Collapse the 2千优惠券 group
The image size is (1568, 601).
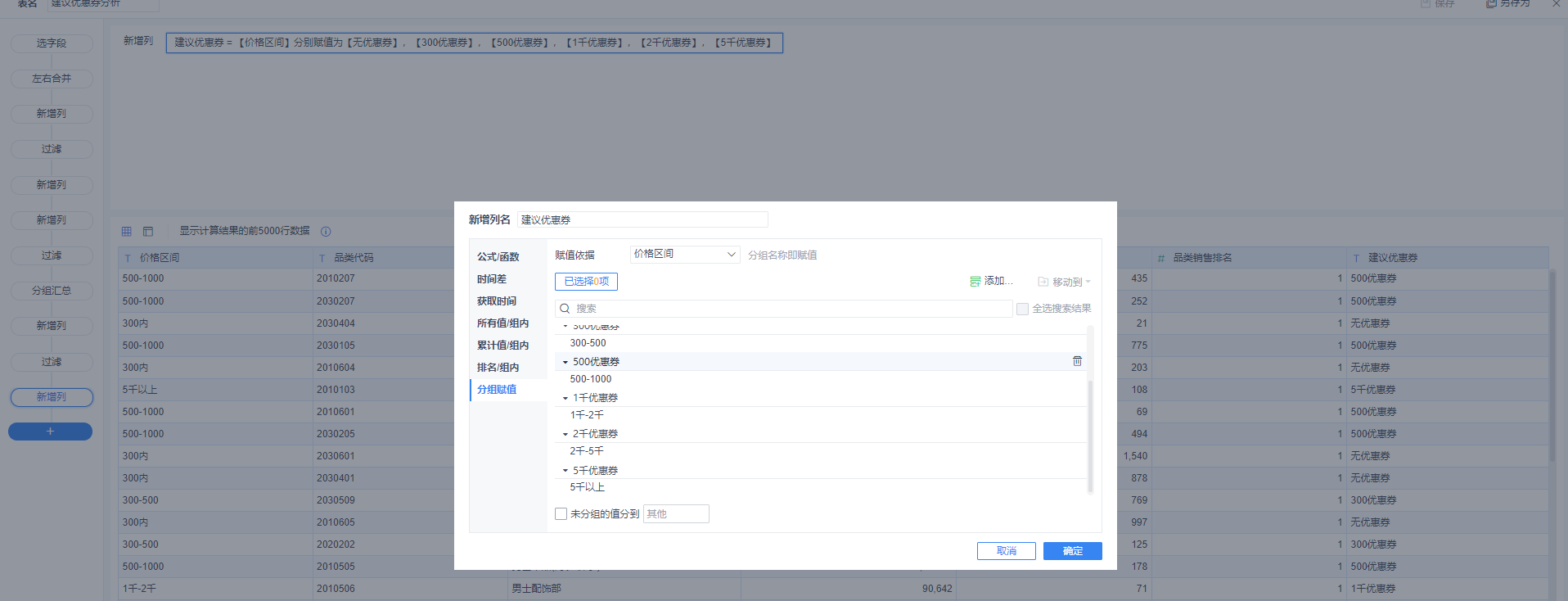click(565, 434)
